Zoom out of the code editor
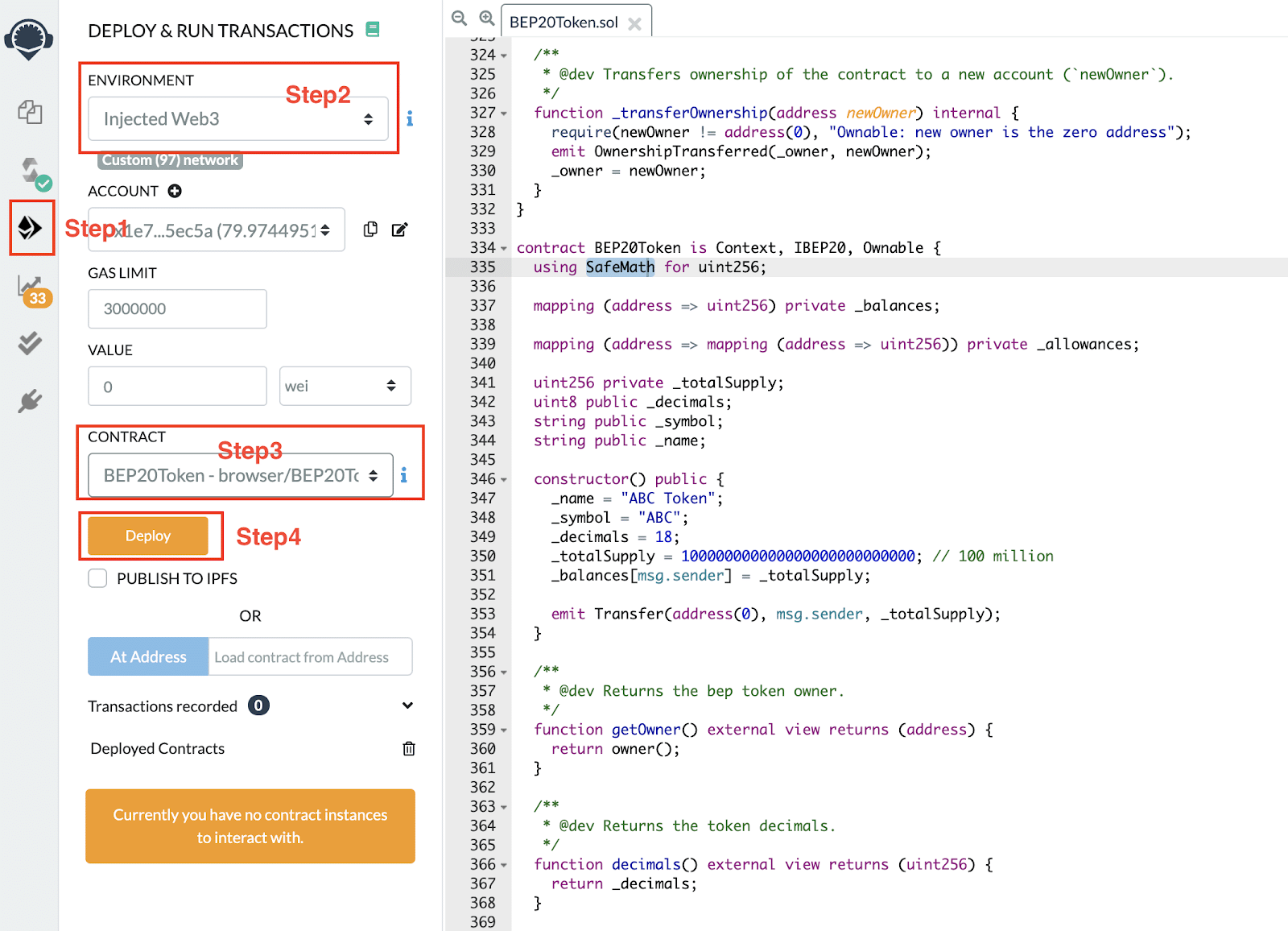This screenshot has width=1288, height=931. tap(459, 18)
